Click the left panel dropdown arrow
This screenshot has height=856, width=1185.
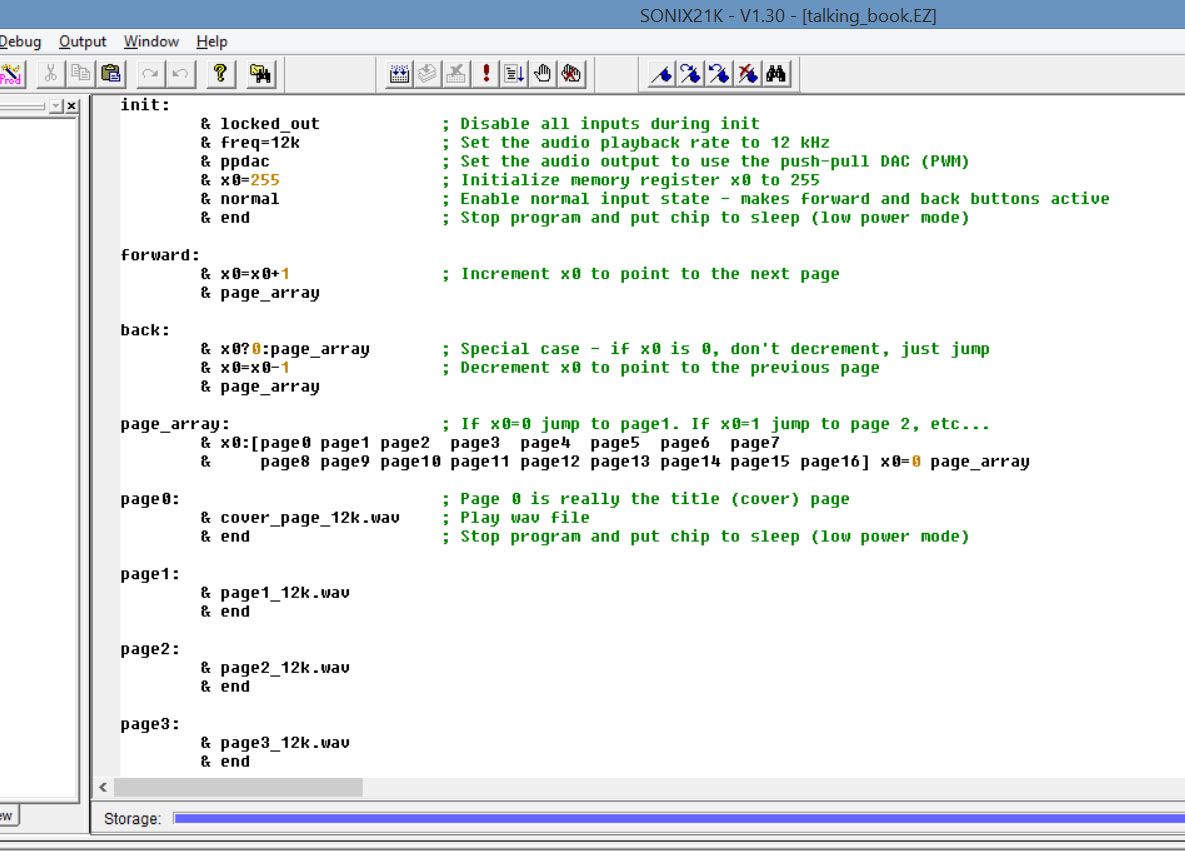tap(56, 106)
